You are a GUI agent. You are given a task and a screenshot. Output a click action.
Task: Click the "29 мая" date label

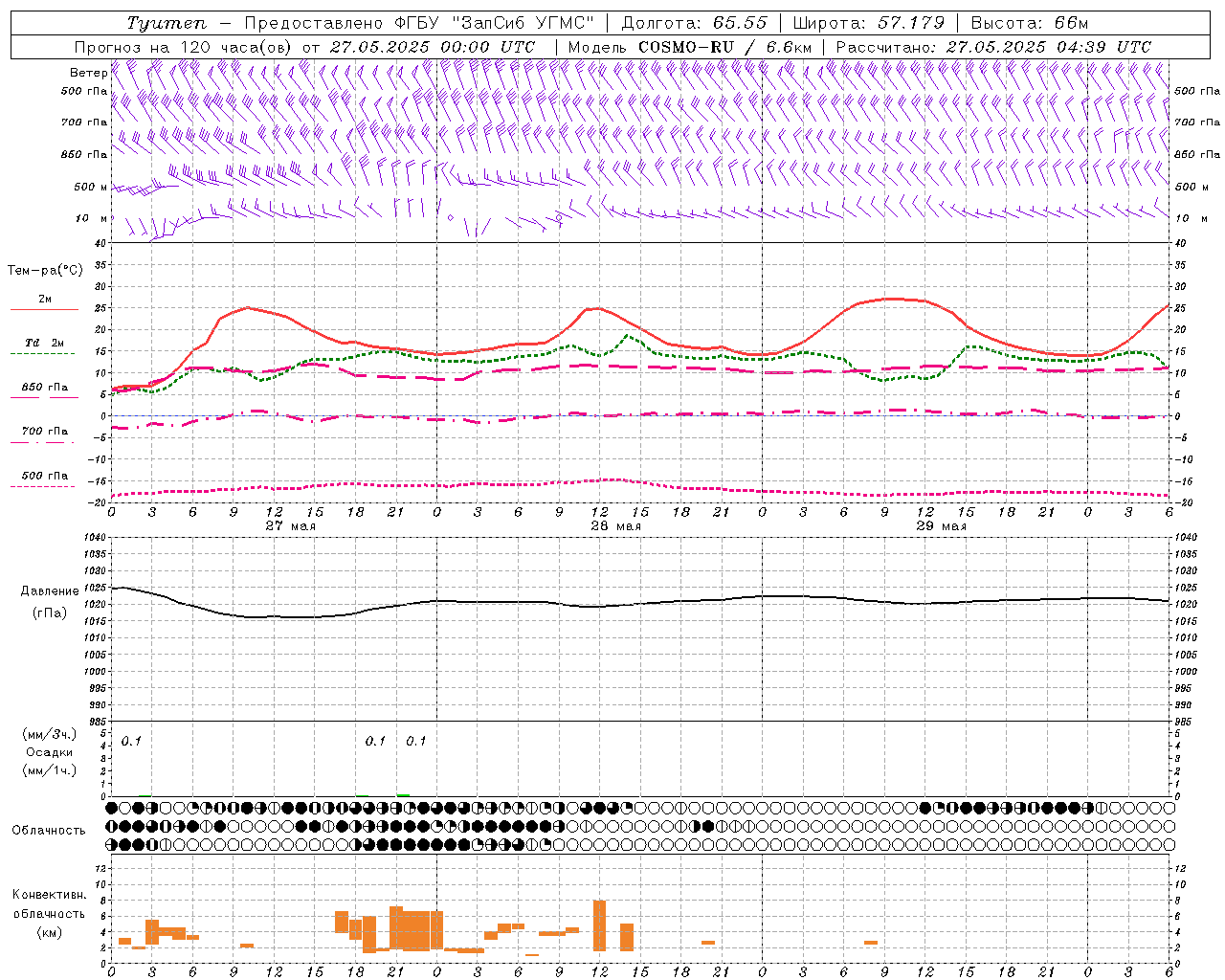941,526
